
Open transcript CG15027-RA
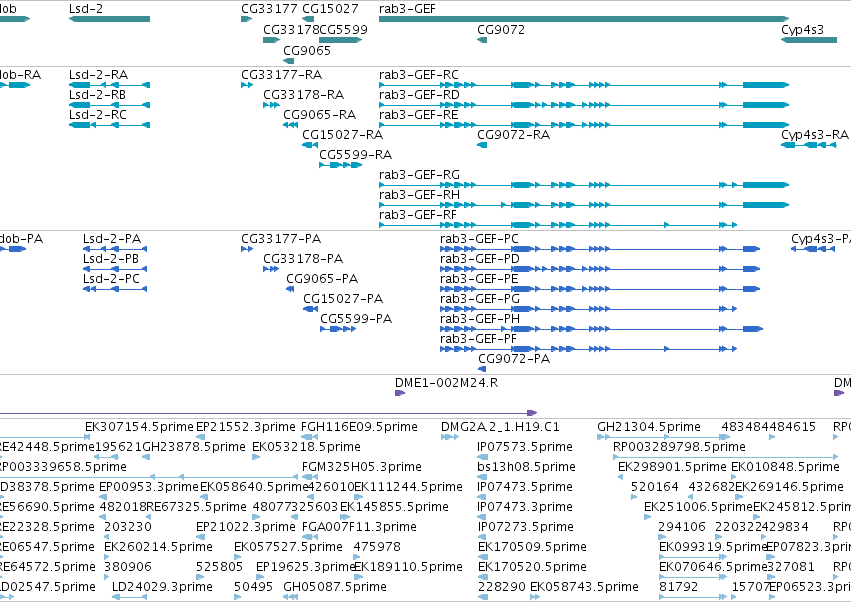tap(342, 135)
